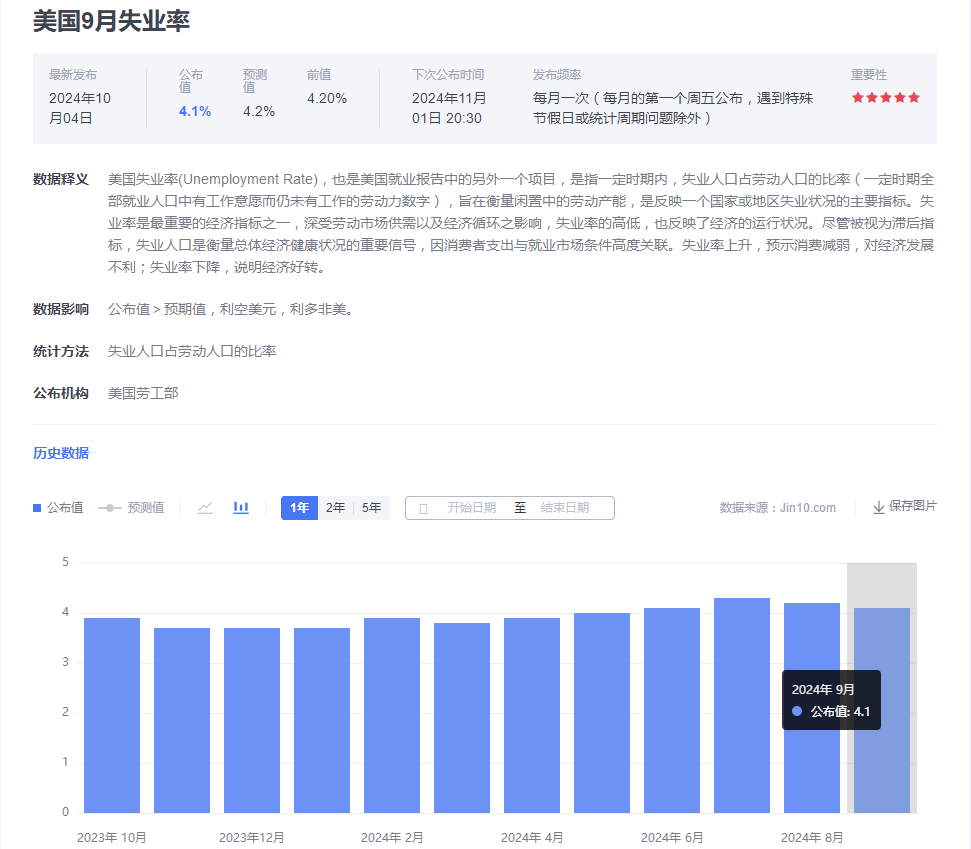
Task: Click the tallest bar for 2024年 7月
Action: (x=742, y=705)
